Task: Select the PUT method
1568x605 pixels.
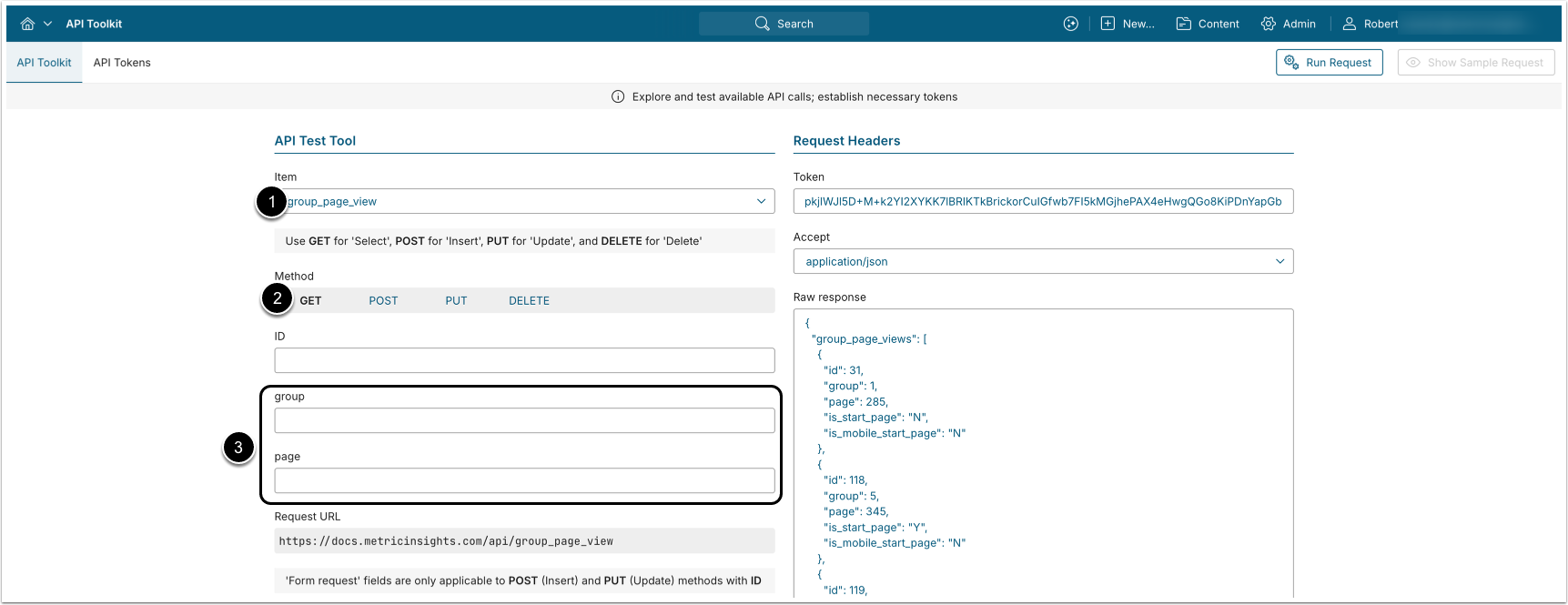Action: point(456,300)
